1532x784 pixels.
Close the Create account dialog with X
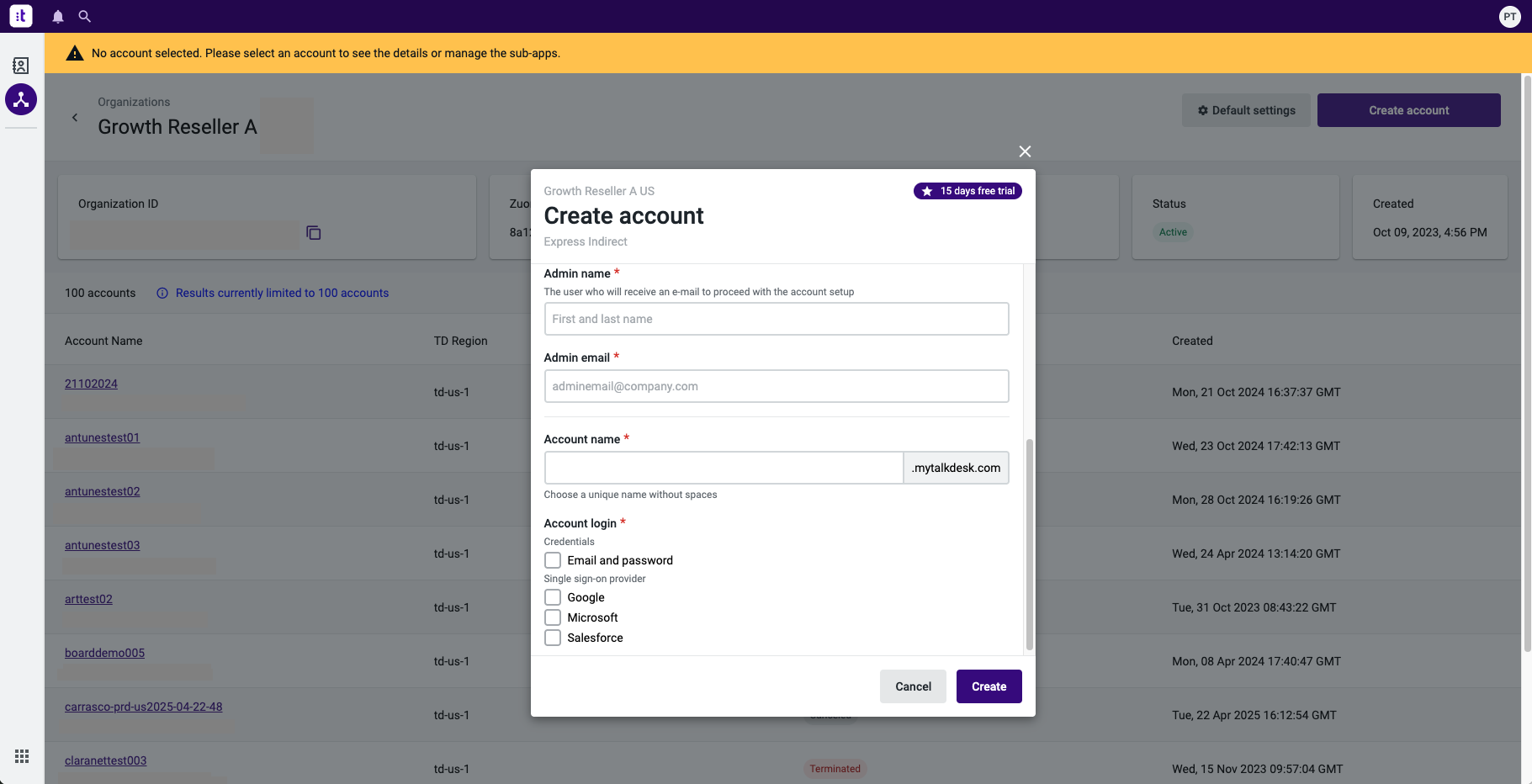pyautogui.click(x=1025, y=151)
